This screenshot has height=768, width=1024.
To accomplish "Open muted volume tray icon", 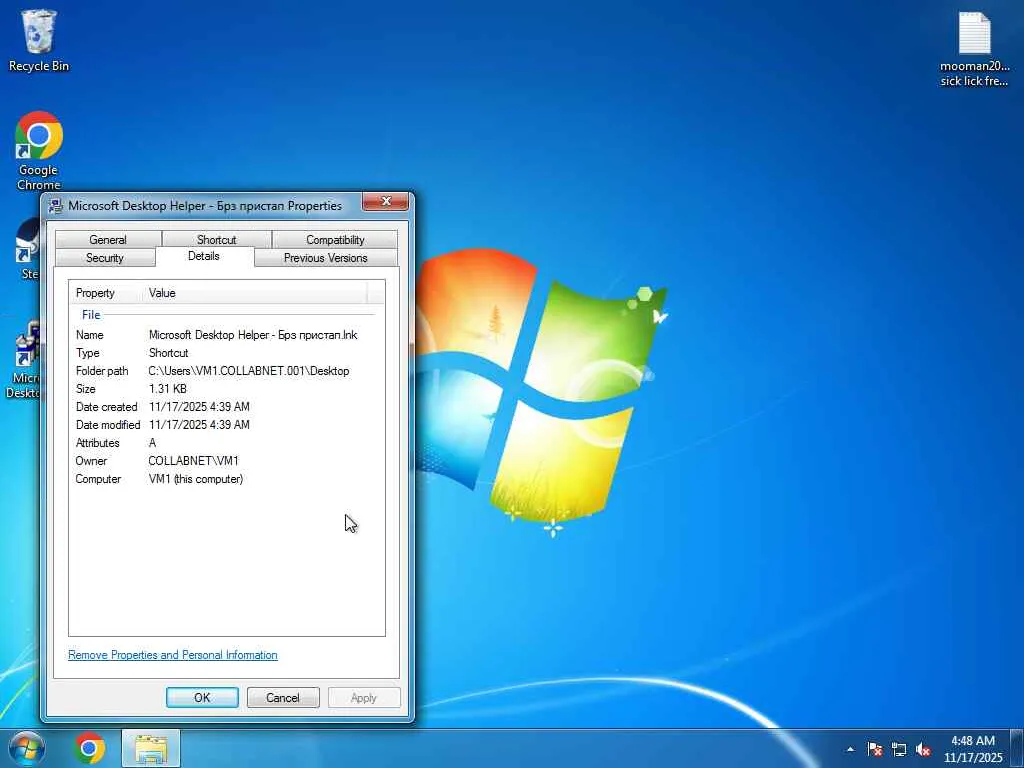I will click(923, 749).
